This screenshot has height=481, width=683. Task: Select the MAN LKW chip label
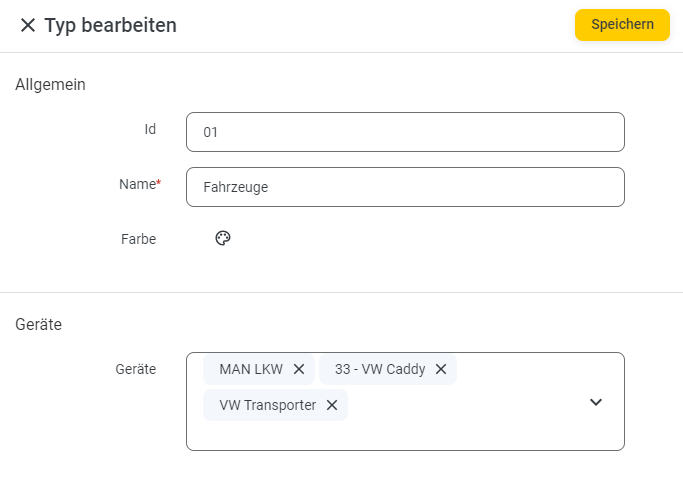click(251, 369)
